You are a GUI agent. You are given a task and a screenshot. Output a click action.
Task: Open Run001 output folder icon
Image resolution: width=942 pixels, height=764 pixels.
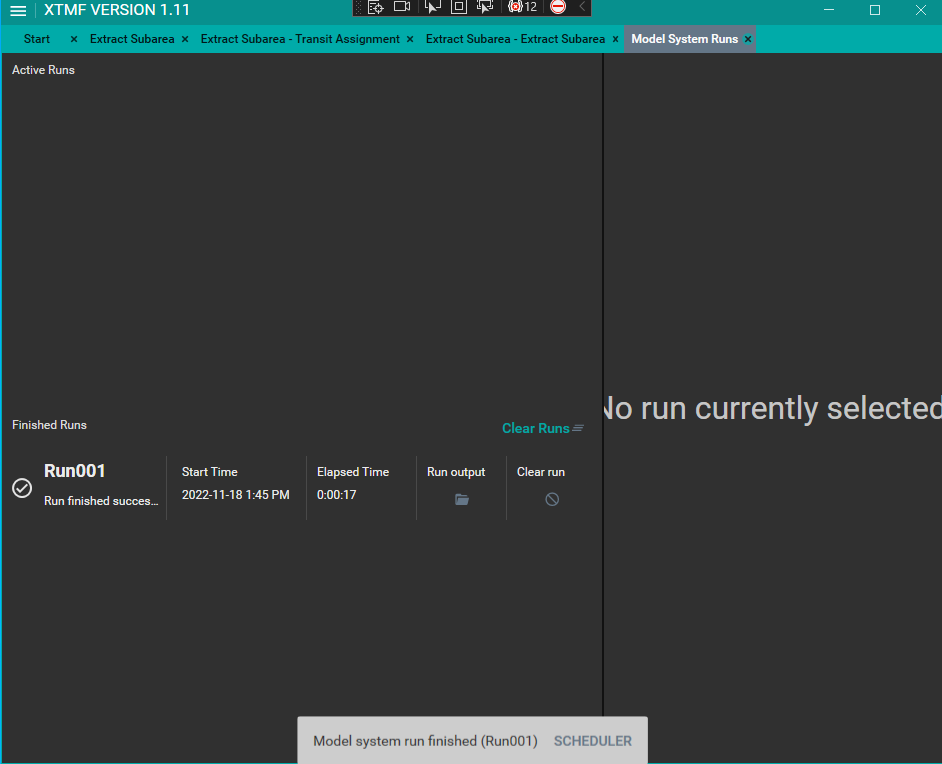coord(461,499)
